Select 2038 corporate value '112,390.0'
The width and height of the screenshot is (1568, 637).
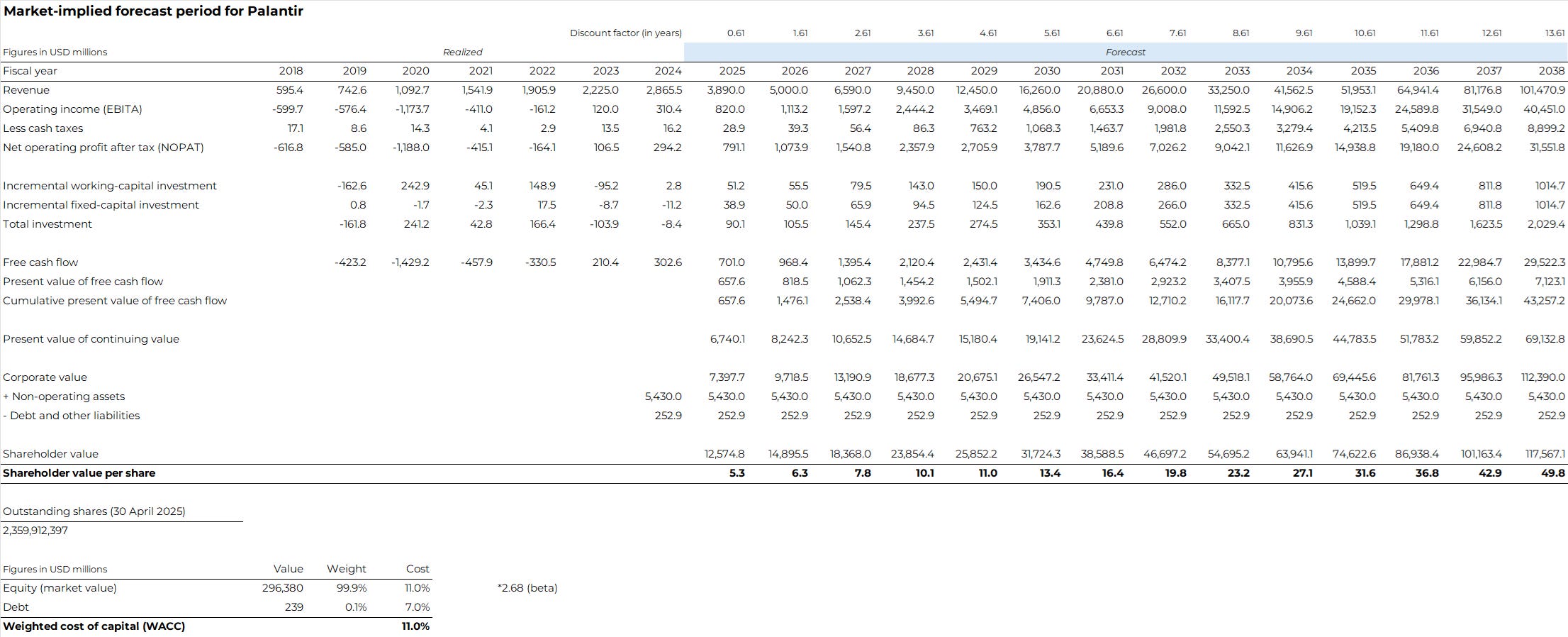(1543, 377)
